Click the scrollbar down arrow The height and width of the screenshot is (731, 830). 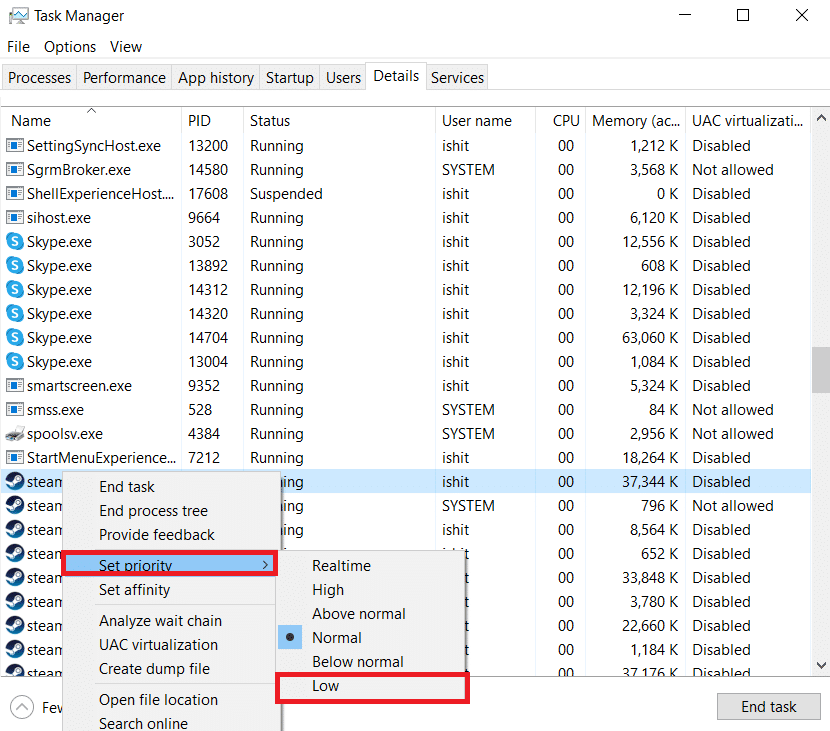820,665
